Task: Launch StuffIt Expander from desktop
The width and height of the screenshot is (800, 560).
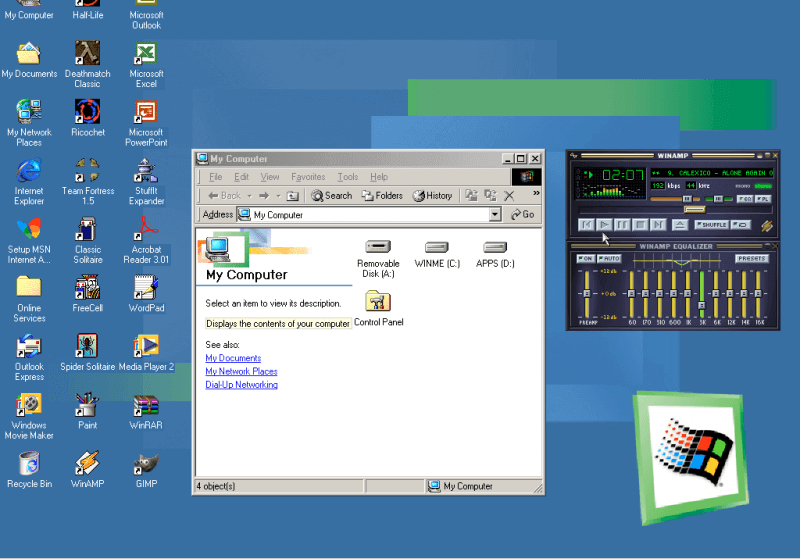Action: [x=146, y=181]
